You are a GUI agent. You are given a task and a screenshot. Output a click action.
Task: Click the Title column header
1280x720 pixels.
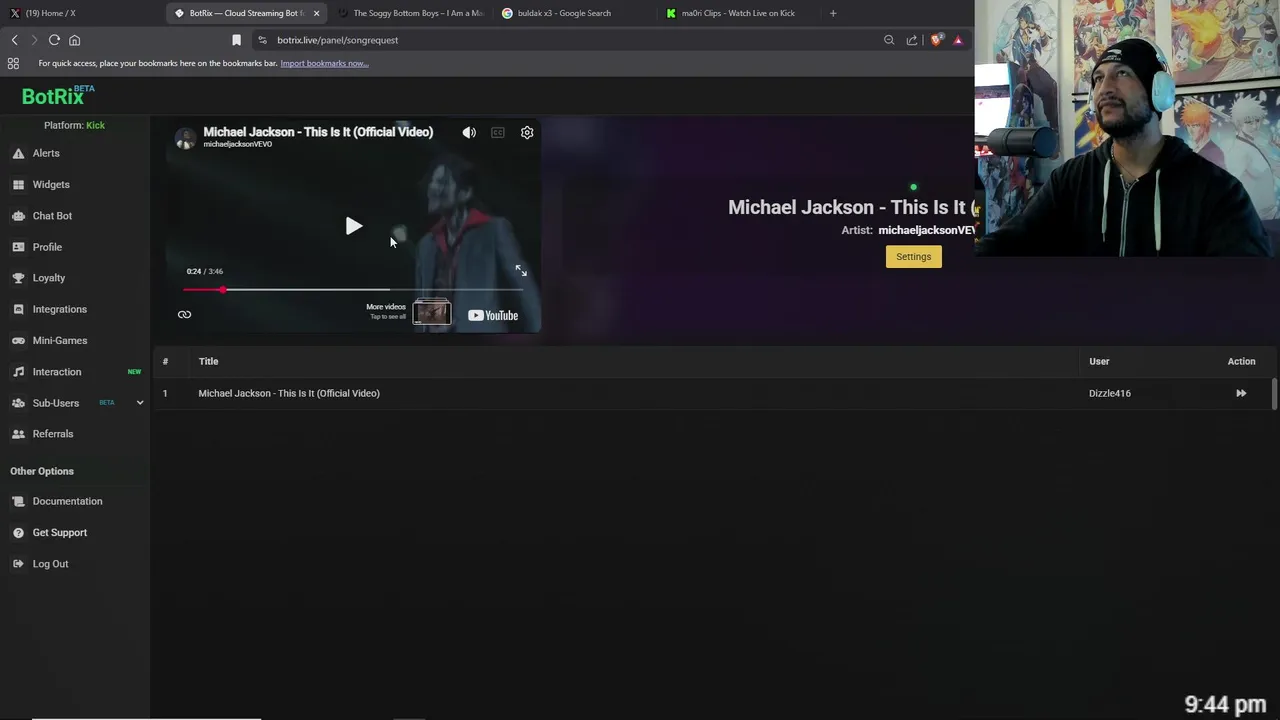(x=208, y=361)
